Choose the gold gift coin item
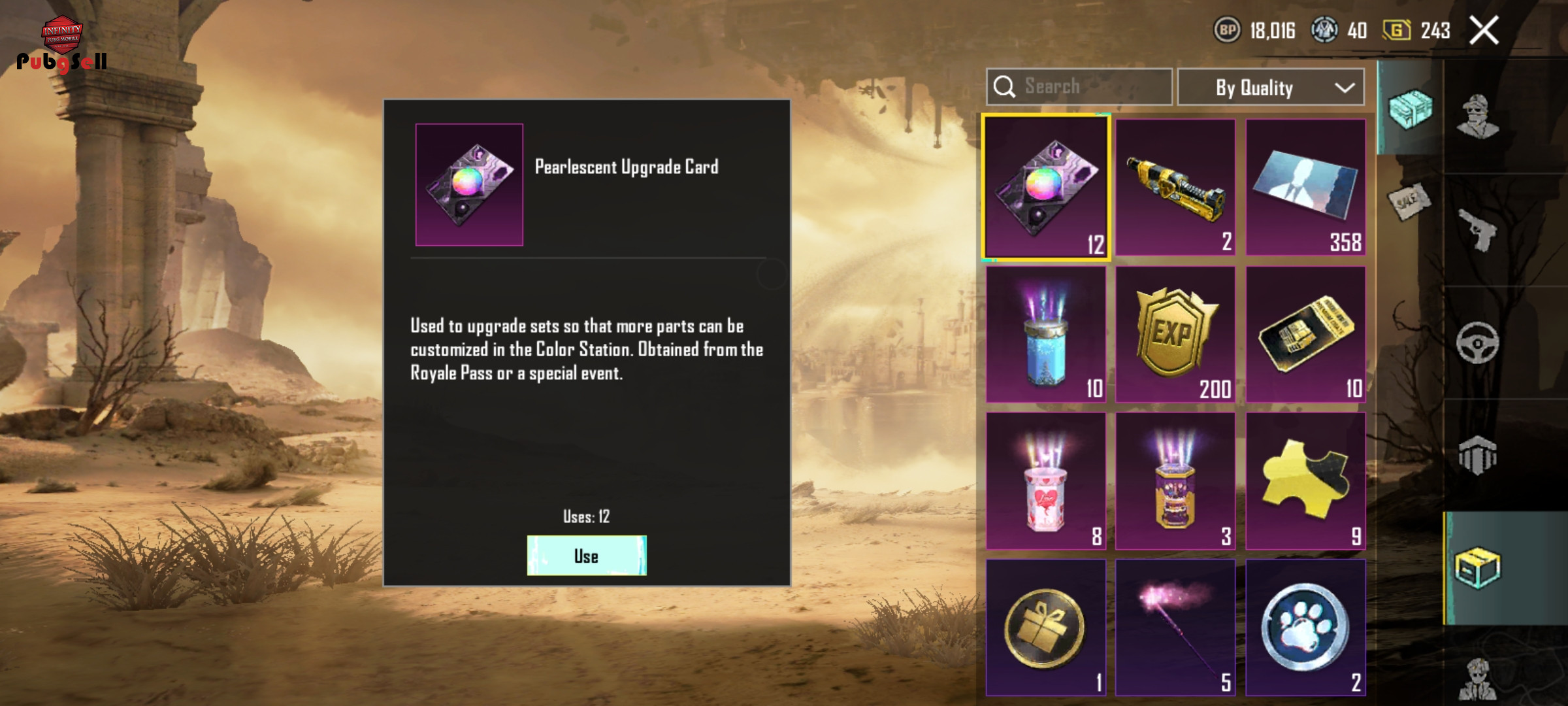The width and height of the screenshot is (1568, 706). pos(1045,628)
